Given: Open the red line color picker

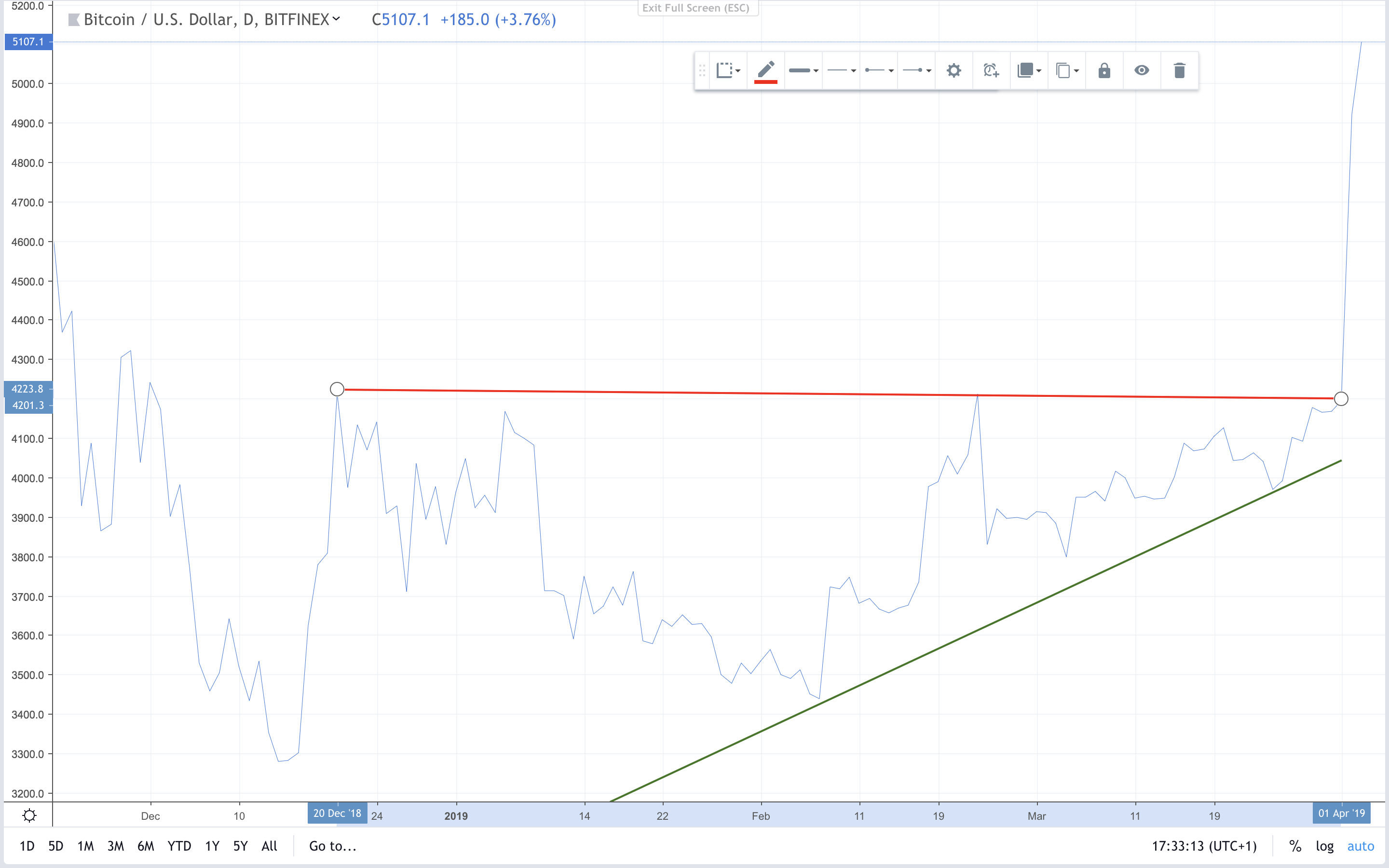Looking at the screenshot, I should pos(766,70).
